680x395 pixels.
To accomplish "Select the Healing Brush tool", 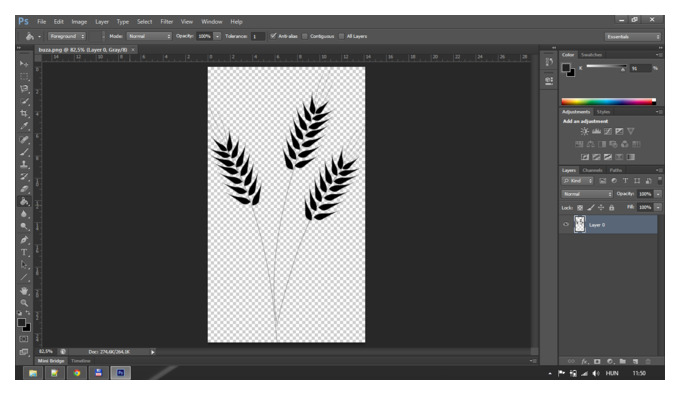I will click(x=24, y=139).
